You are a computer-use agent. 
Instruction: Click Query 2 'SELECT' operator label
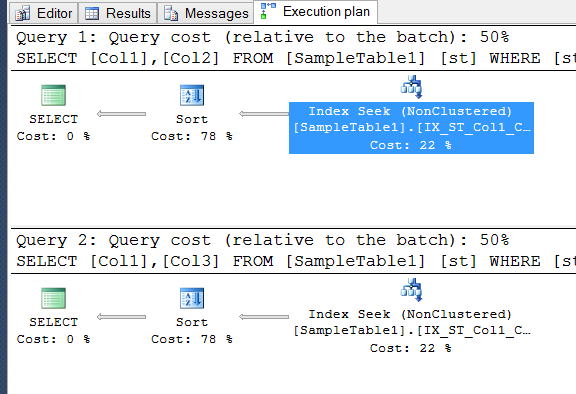54,322
